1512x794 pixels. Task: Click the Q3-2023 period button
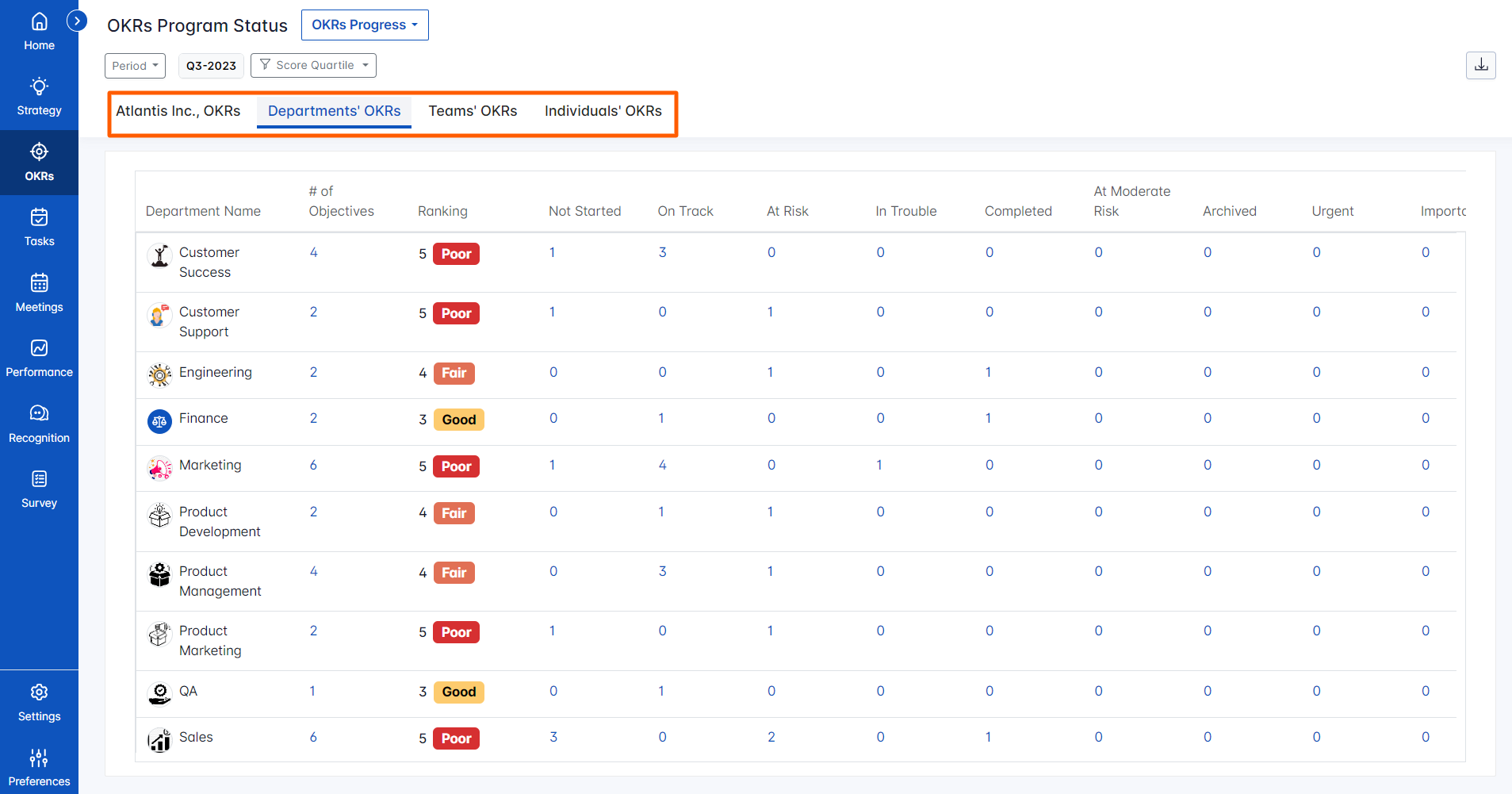point(211,66)
